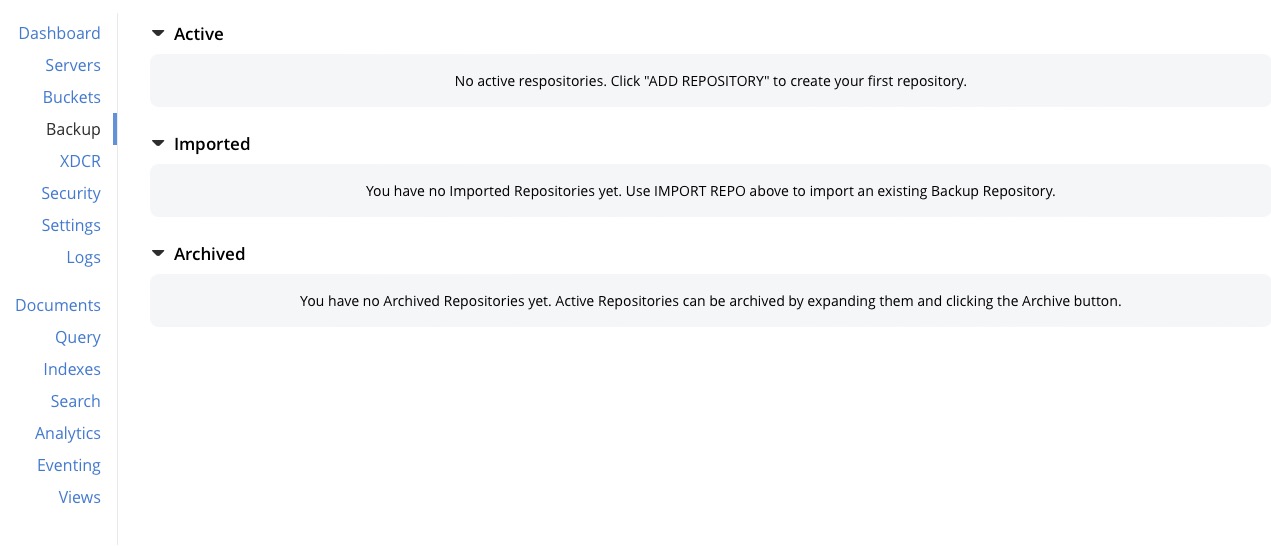
Task: Select Backup in the sidebar
Action: 73,129
